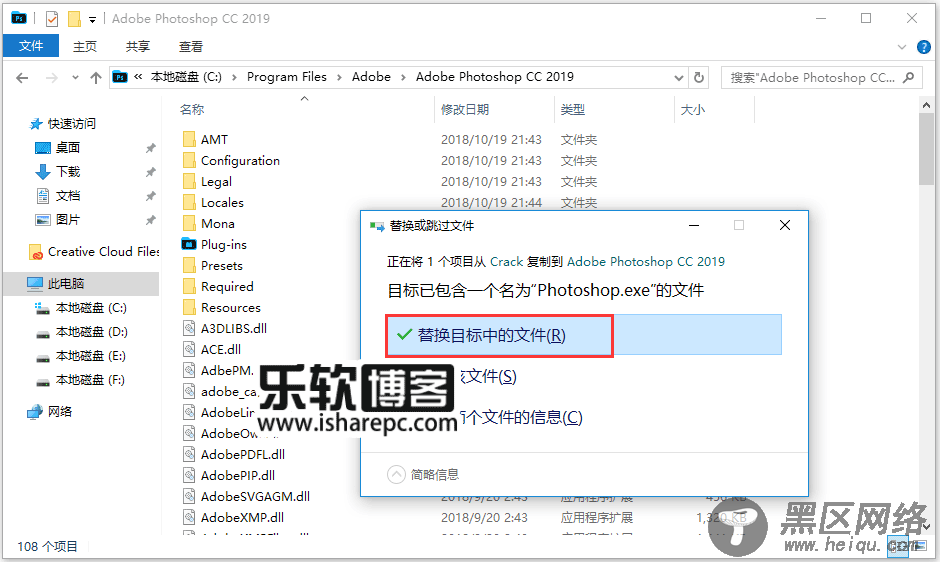The image size is (940, 562).
Task: Go forward with the right arrow
Action: tap(52, 77)
